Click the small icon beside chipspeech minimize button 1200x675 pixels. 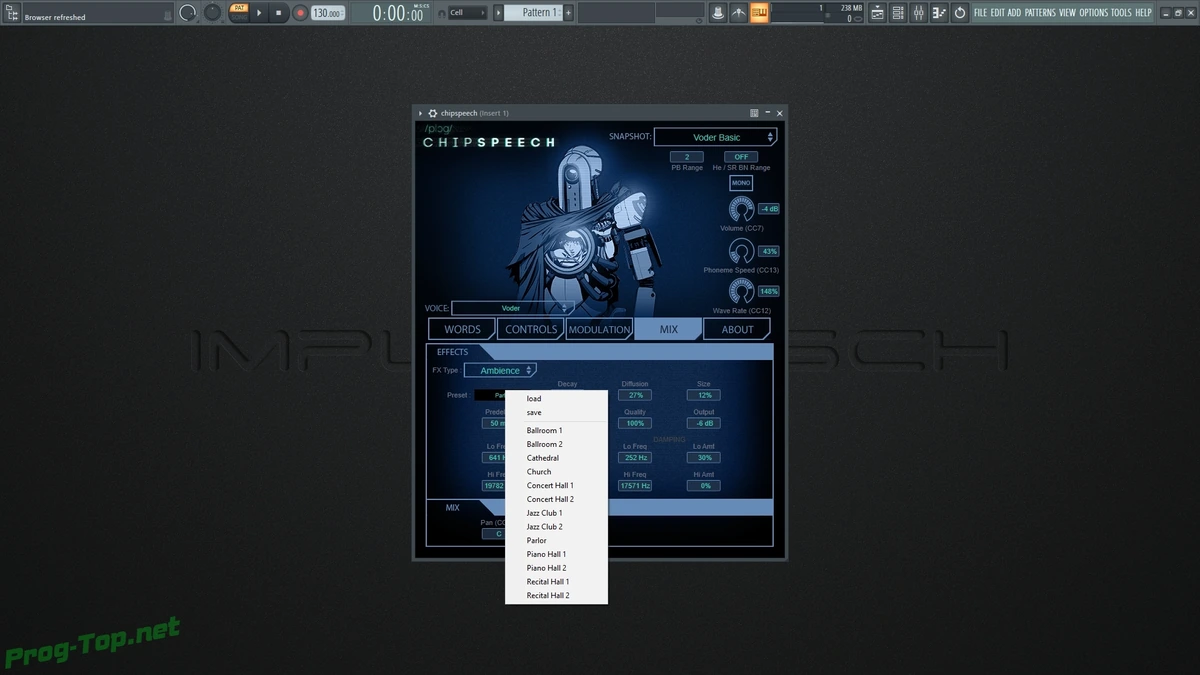(755, 113)
